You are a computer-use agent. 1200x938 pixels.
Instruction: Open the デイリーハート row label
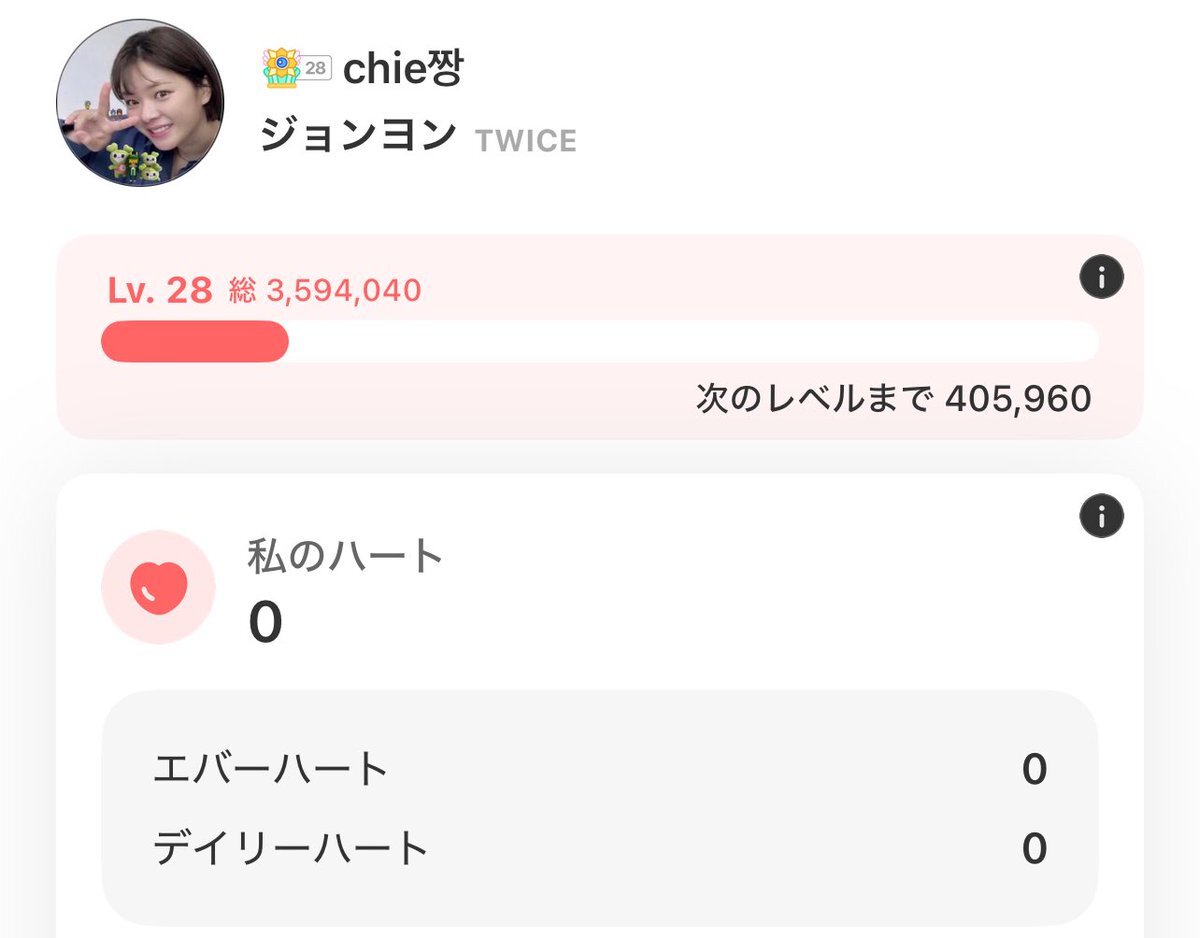(x=291, y=848)
